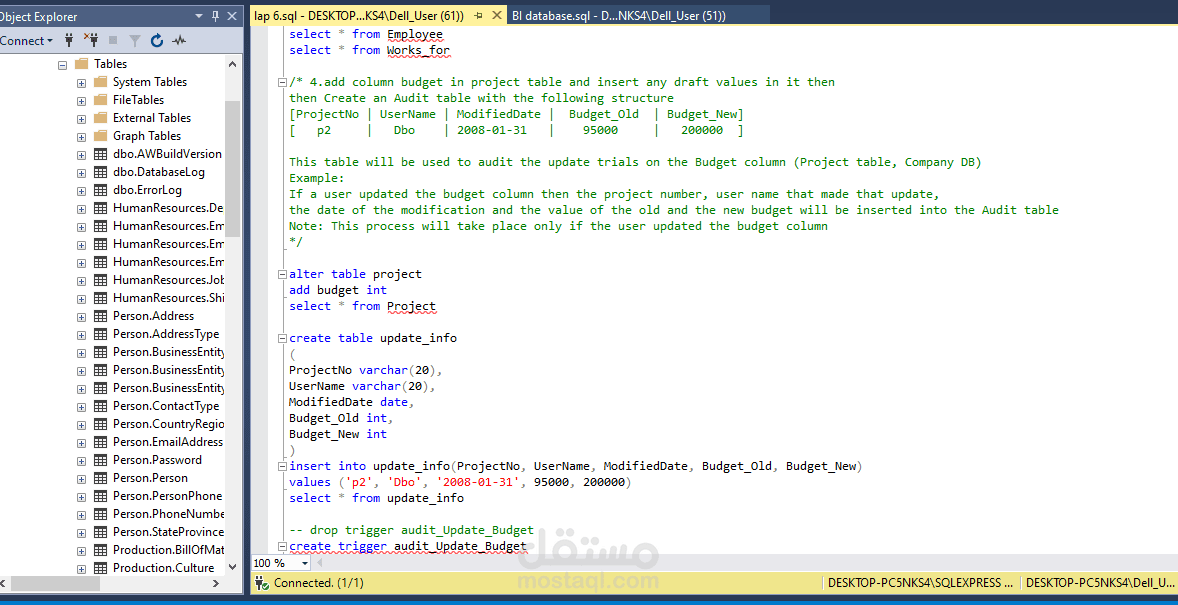The width and height of the screenshot is (1178, 605).
Task: Pin the lap 6.sql tab
Action: tap(479, 15)
